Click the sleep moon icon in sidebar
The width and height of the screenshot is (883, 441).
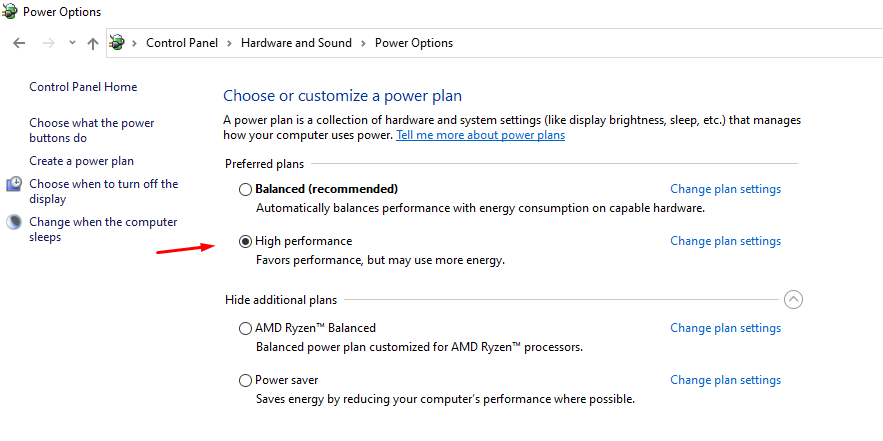point(14,222)
